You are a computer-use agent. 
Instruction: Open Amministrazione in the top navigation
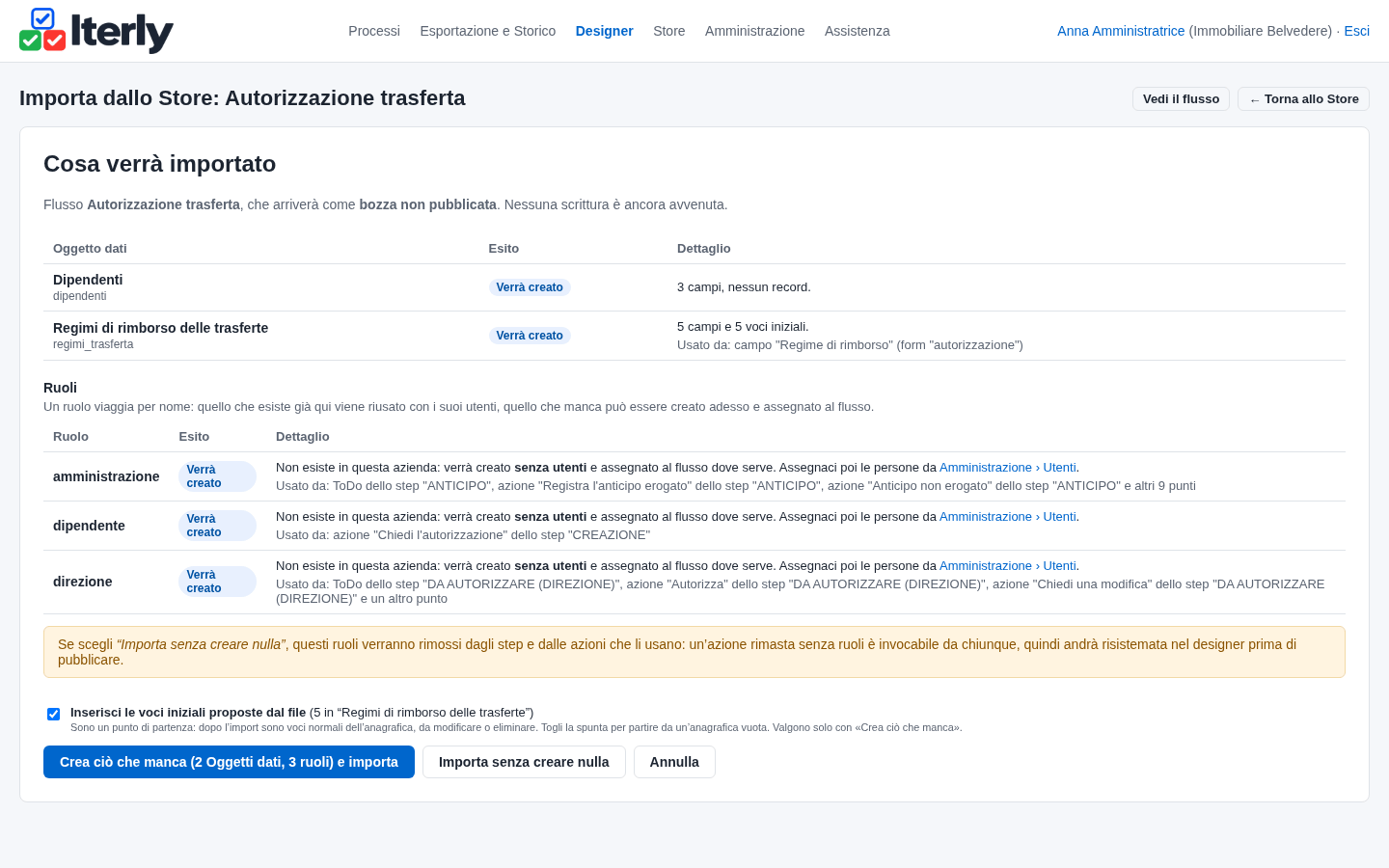click(755, 31)
